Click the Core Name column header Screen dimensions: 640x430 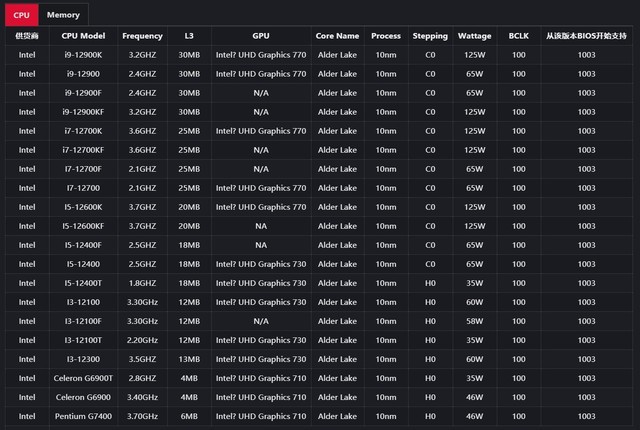337,36
